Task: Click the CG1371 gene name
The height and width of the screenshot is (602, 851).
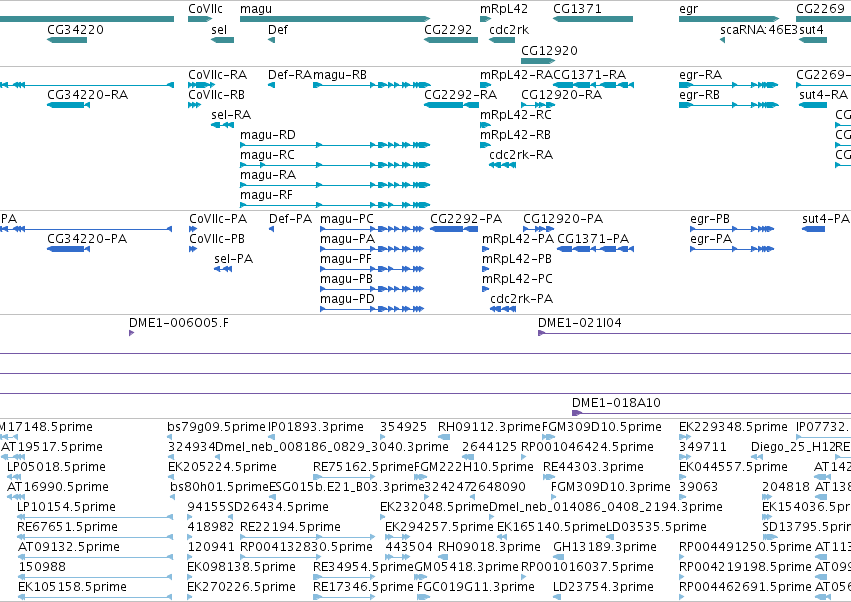Action: 577,9
